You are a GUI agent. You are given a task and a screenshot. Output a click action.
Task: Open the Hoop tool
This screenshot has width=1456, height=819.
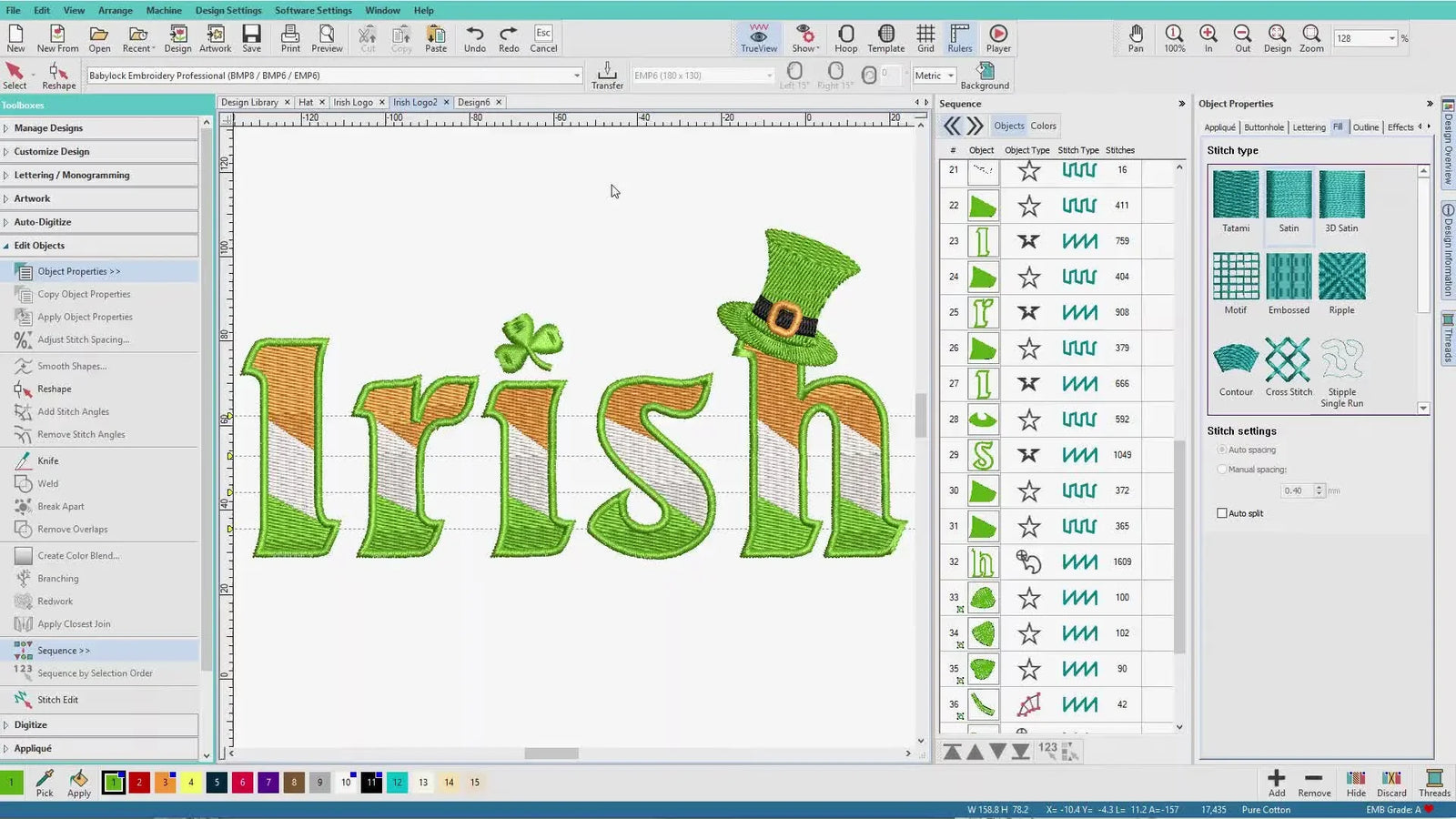[845, 38]
